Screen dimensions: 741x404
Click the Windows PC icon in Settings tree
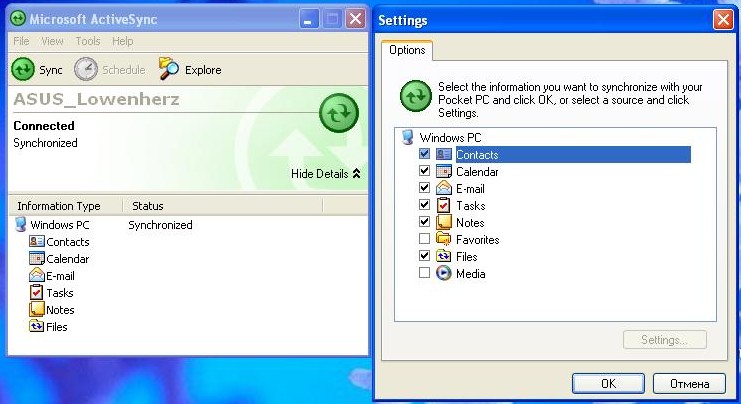[407, 137]
